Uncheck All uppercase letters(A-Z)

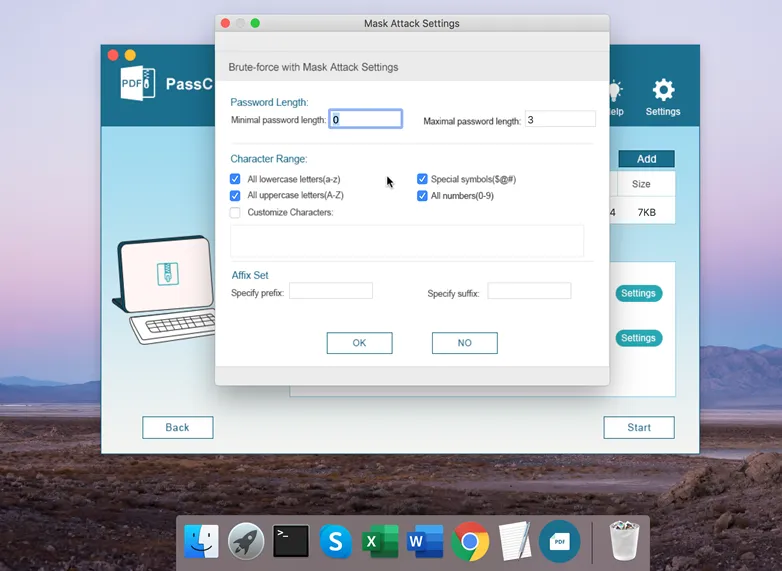(235, 195)
